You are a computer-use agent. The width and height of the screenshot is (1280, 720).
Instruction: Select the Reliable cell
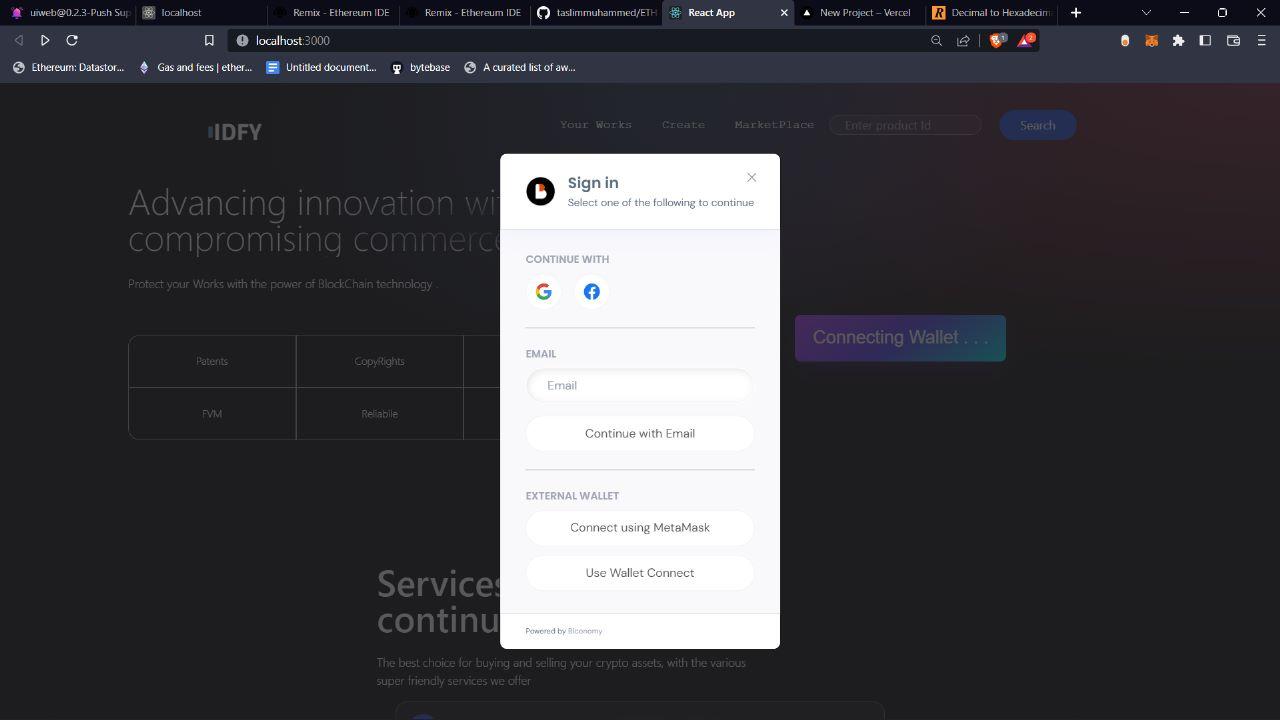click(379, 413)
